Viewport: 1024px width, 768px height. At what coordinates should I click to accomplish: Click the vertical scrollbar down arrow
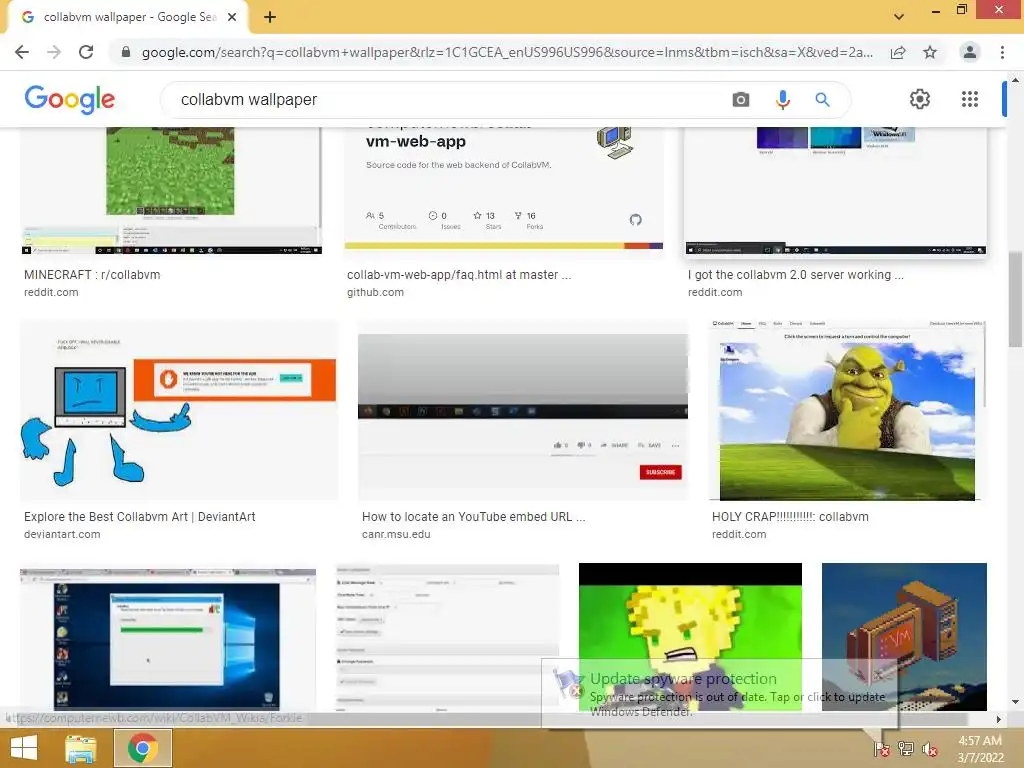[1015, 703]
